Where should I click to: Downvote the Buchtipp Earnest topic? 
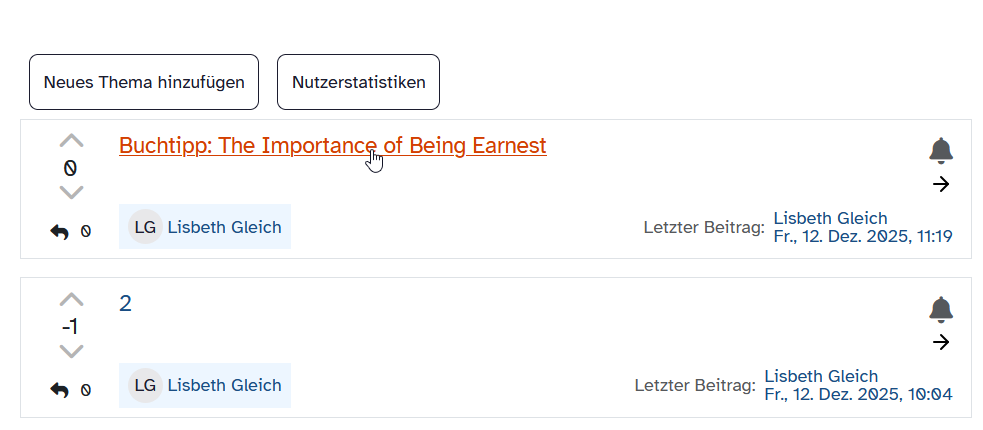click(x=71, y=192)
